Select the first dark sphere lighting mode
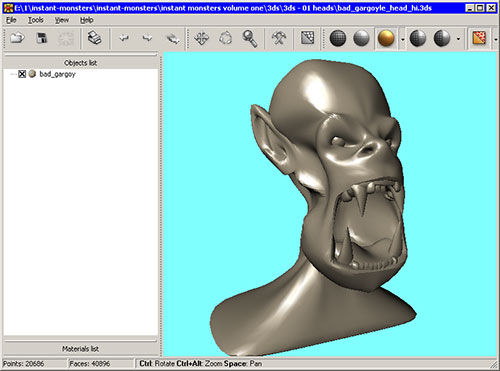Image resolution: width=500 pixels, height=371 pixels. tap(418, 38)
